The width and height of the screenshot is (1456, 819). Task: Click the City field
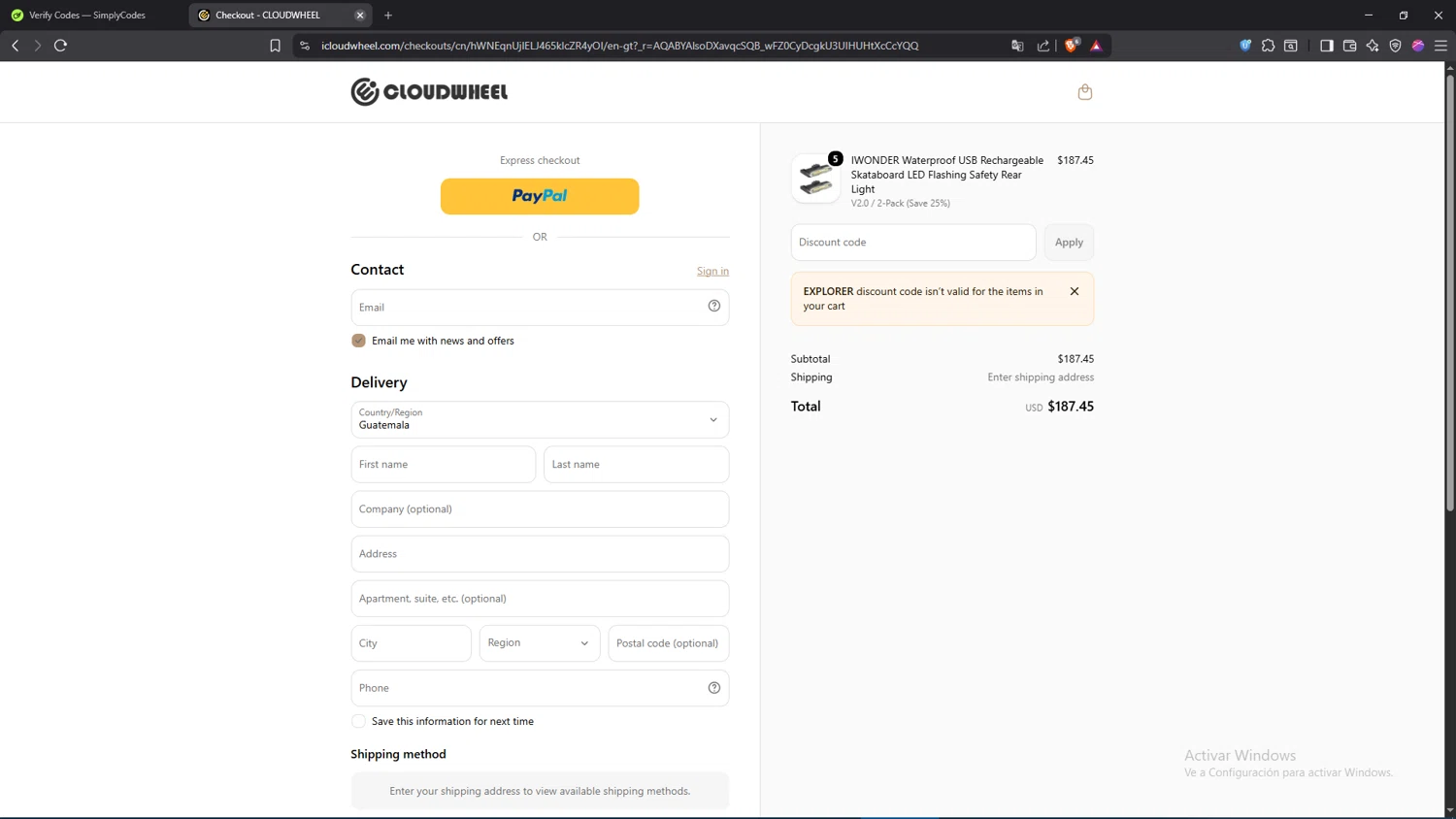(x=412, y=643)
